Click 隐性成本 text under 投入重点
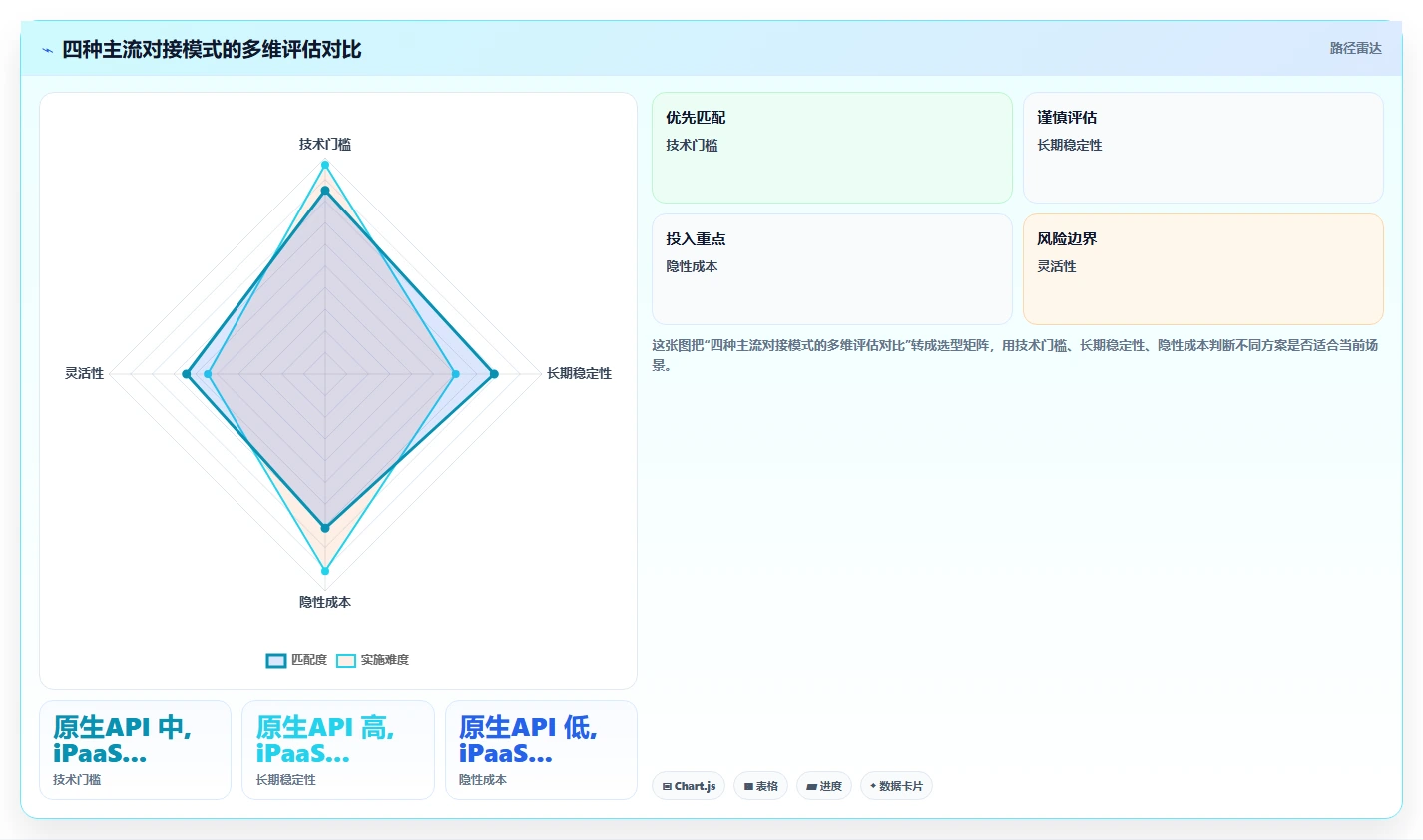This screenshot has width=1423, height=840. [x=692, y=266]
